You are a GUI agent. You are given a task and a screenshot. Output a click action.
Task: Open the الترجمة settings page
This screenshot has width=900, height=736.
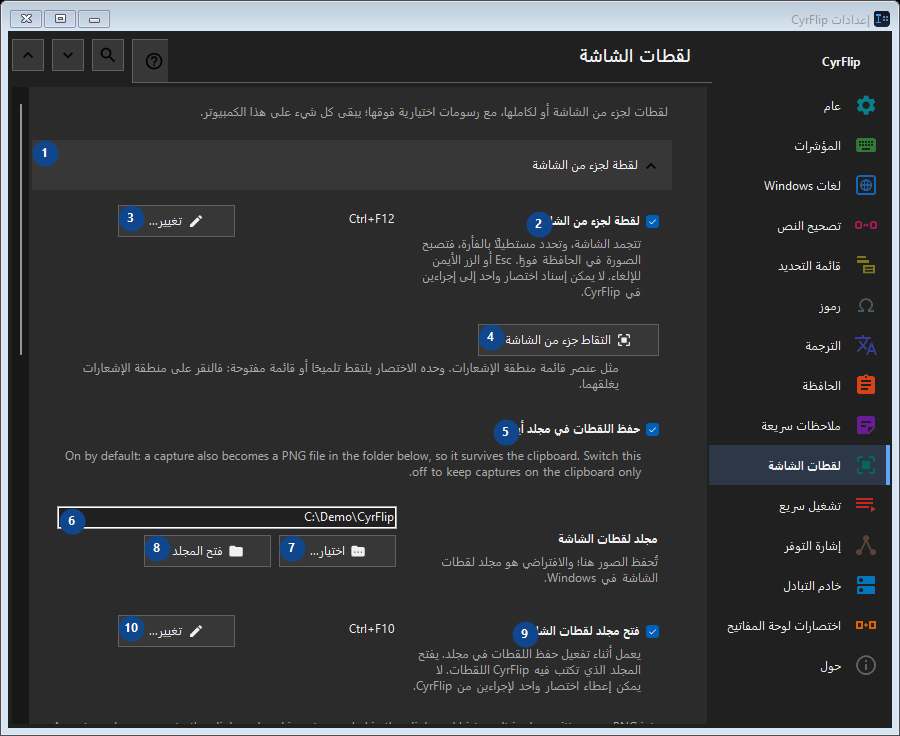pos(799,345)
